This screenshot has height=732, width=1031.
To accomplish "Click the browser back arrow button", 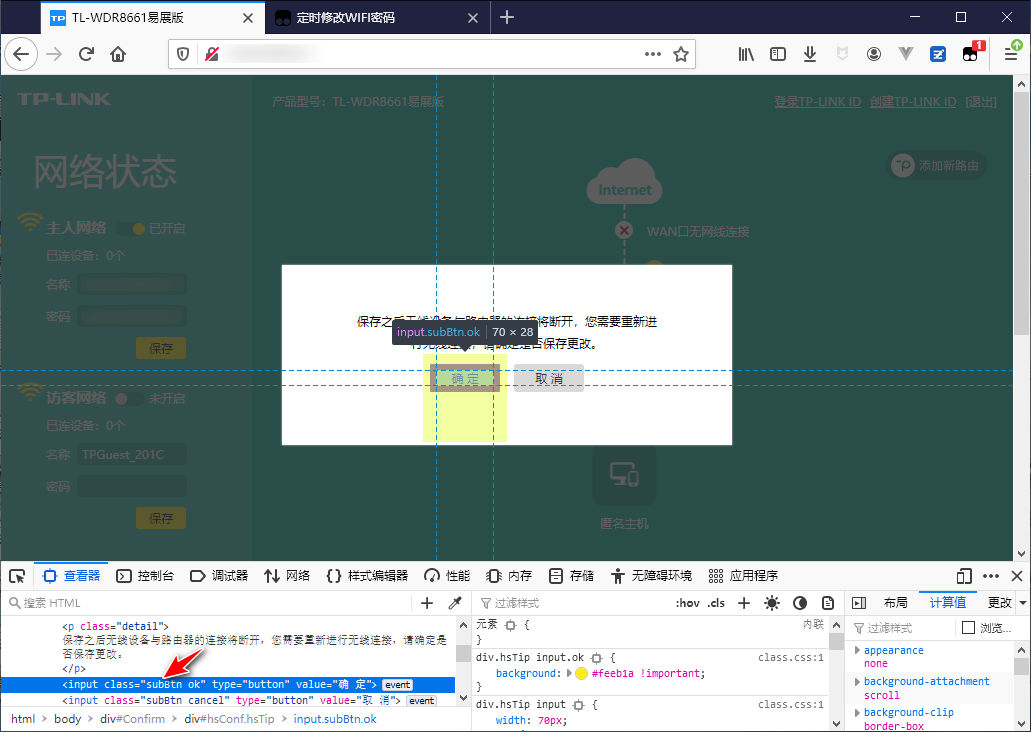I will (21, 54).
